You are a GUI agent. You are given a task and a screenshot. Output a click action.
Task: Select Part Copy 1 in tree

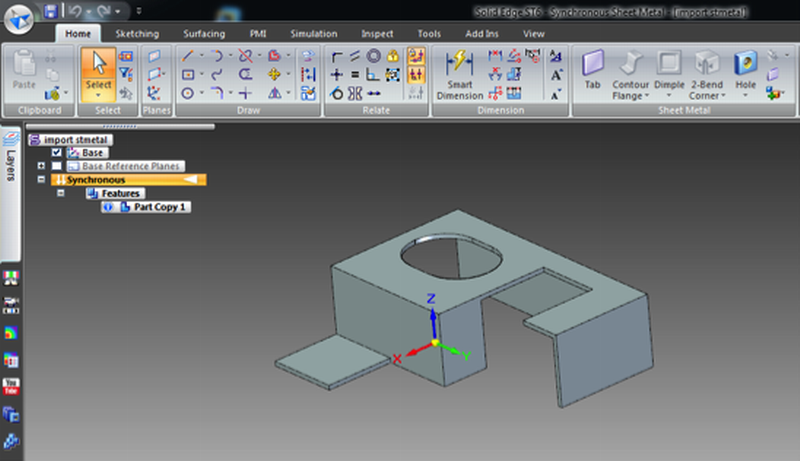(x=160, y=207)
